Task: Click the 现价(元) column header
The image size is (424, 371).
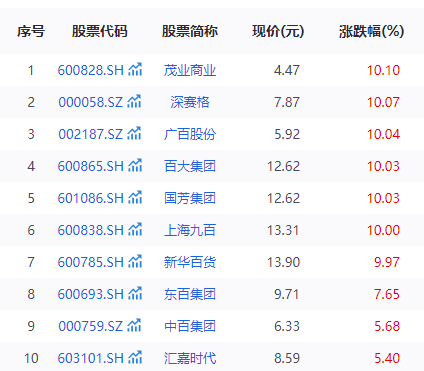Action: [278, 31]
